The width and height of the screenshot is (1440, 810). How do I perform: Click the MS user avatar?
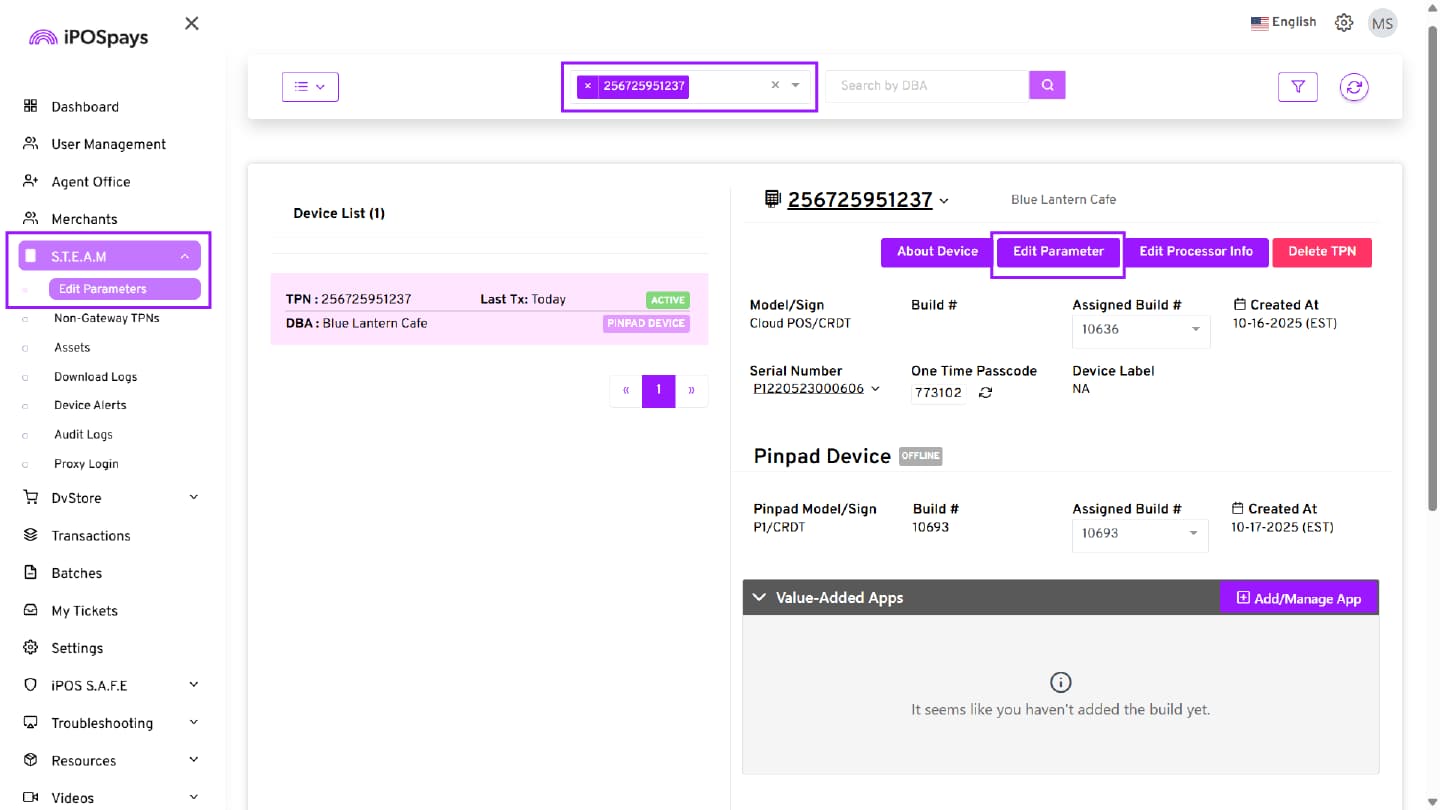pos(1382,23)
